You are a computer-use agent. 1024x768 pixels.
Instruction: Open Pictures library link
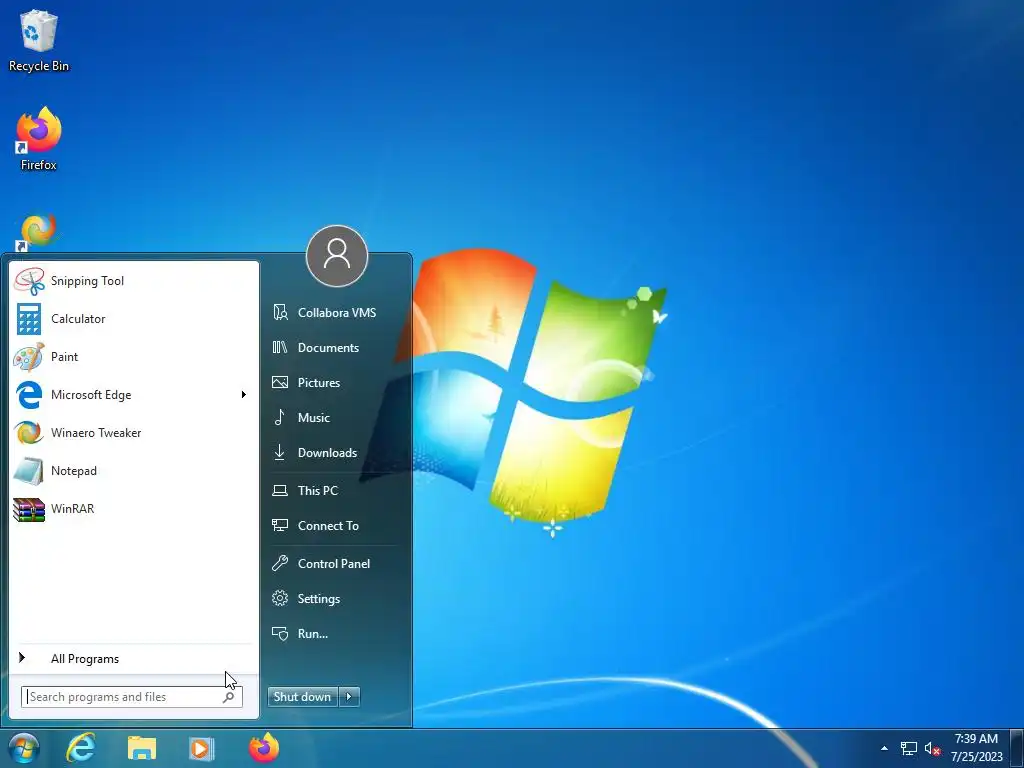336,383
